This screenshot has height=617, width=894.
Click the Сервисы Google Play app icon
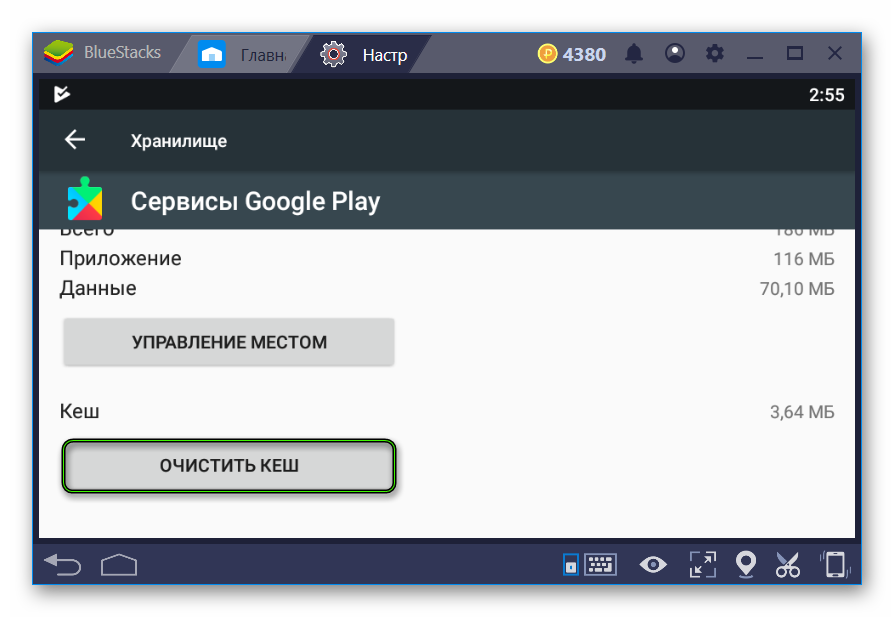(x=85, y=199)
